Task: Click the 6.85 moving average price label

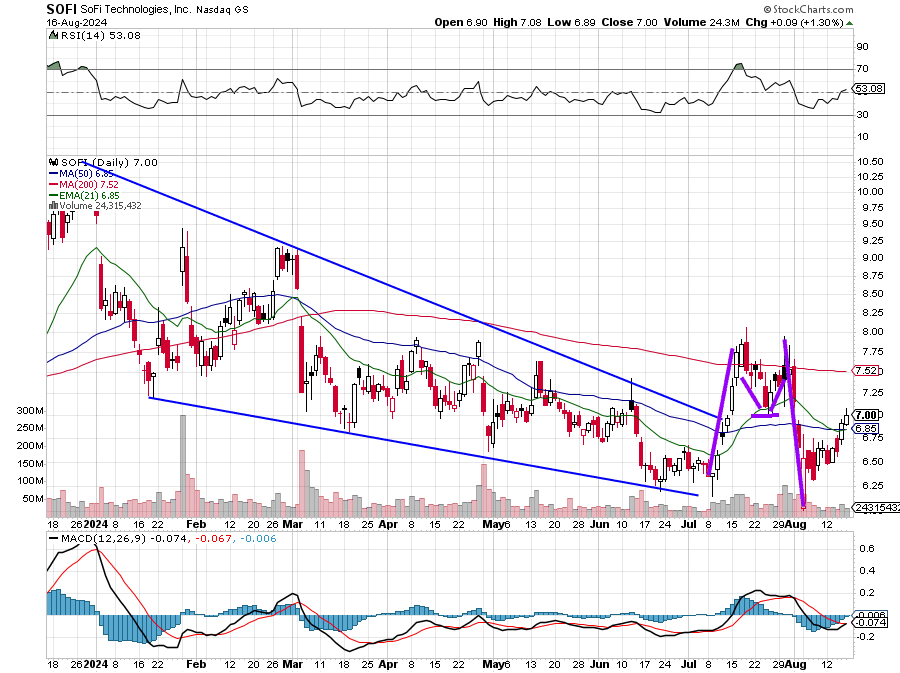Action: click(x=867, y=429)
